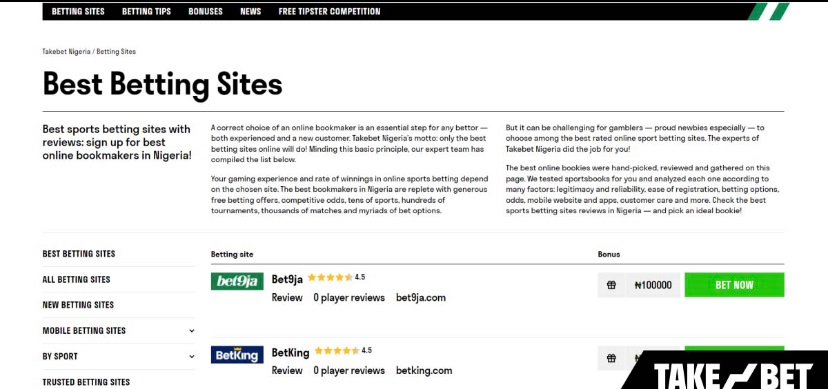Expand the By Sport chevron

[191, 356]
